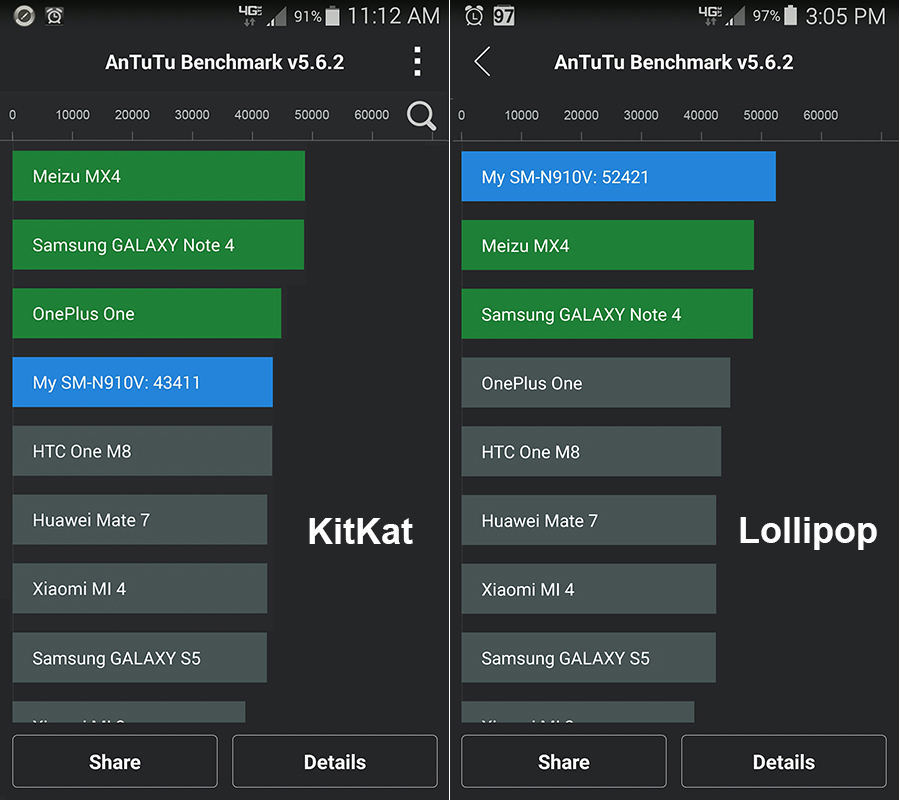Select the Meizu MX4 bar in Lollipop chart
The width and height of the screenshot is (900, 800).
click(607, 245)
